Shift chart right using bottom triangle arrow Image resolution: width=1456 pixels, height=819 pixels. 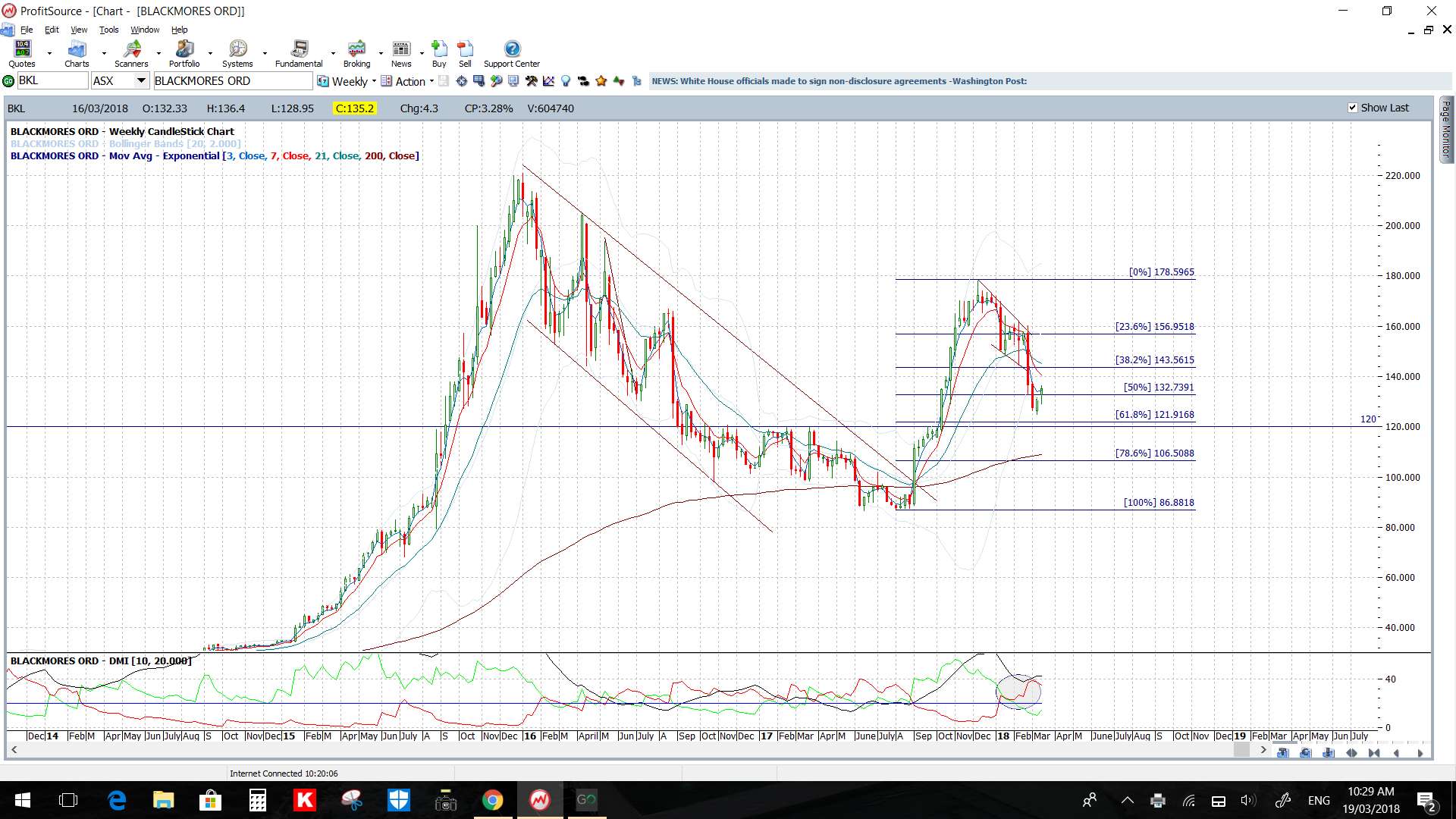[1420, 753]
